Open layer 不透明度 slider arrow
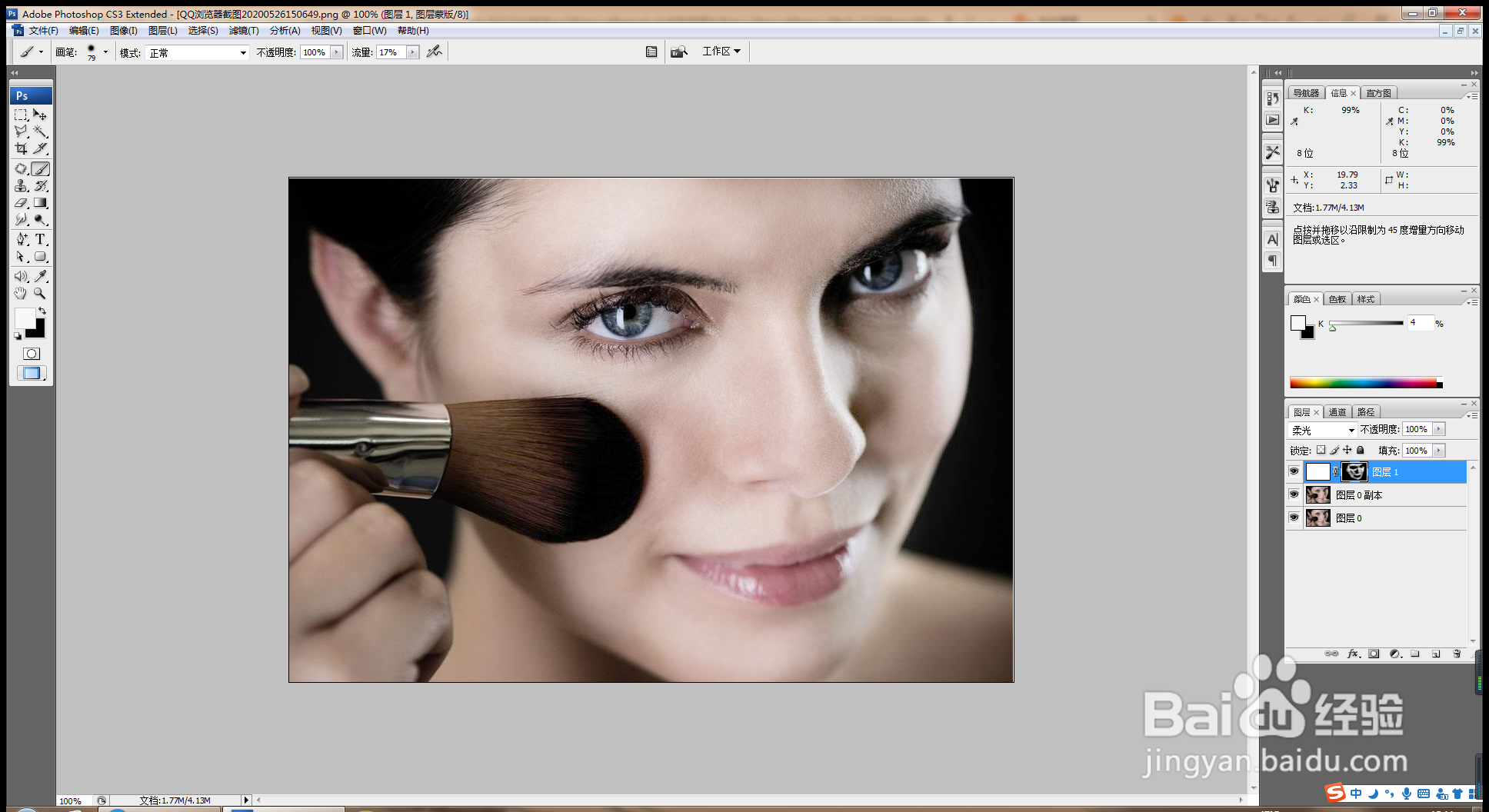 (x=1439, y=429)
